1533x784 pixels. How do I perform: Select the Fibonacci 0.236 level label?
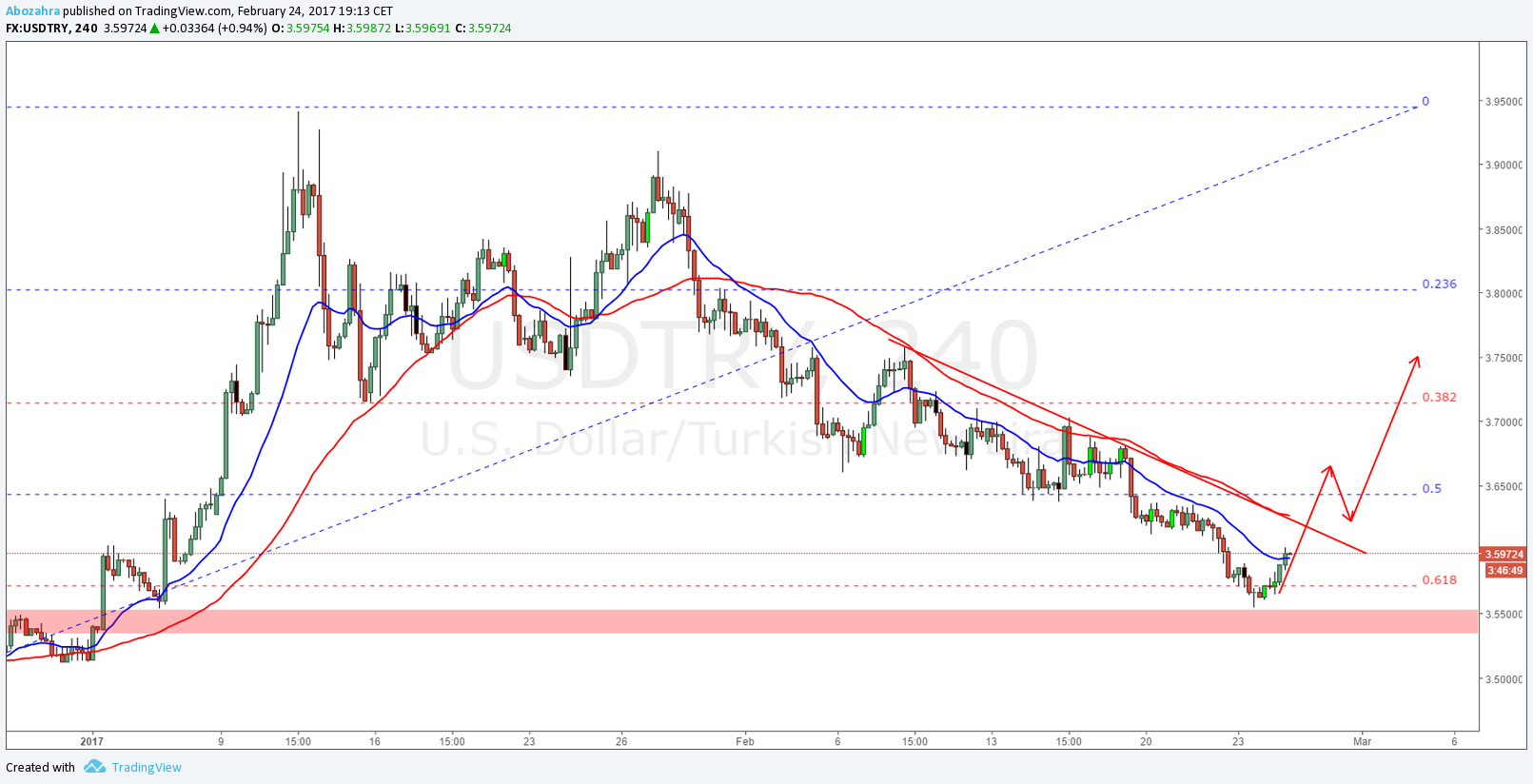click(x=1439, y=284)
